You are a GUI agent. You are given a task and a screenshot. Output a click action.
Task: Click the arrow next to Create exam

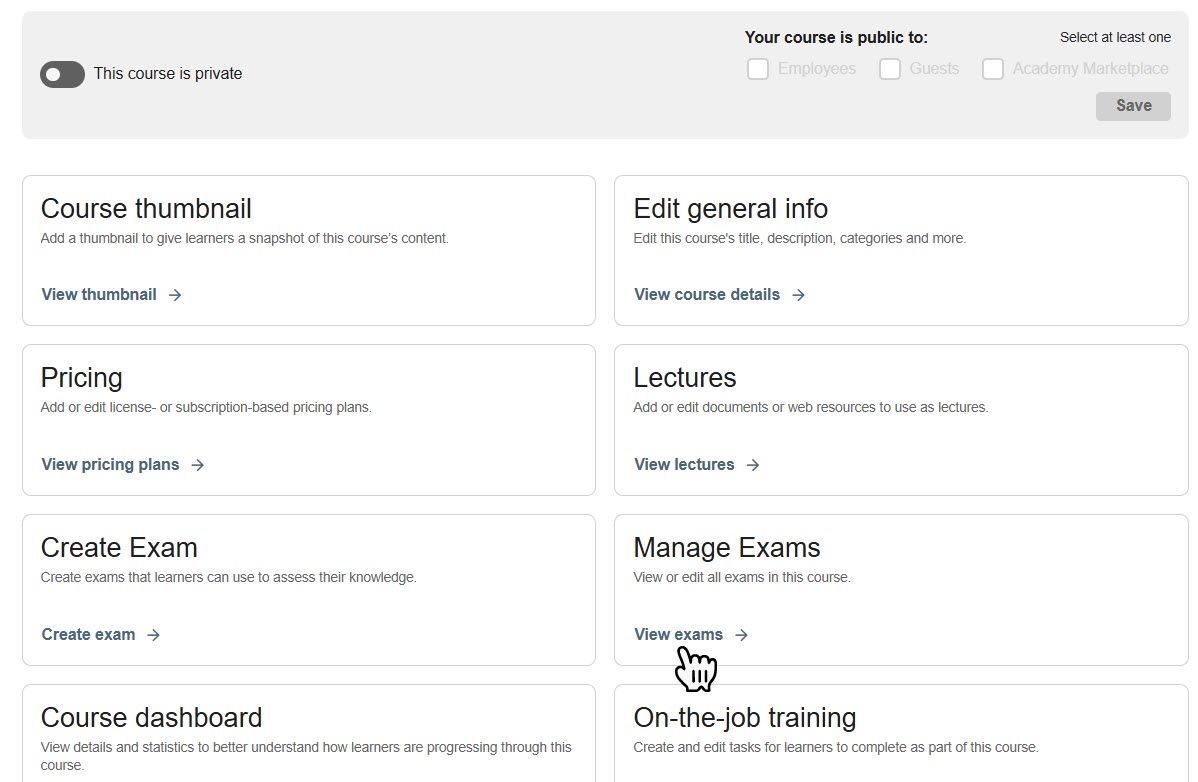coord(153,635)
